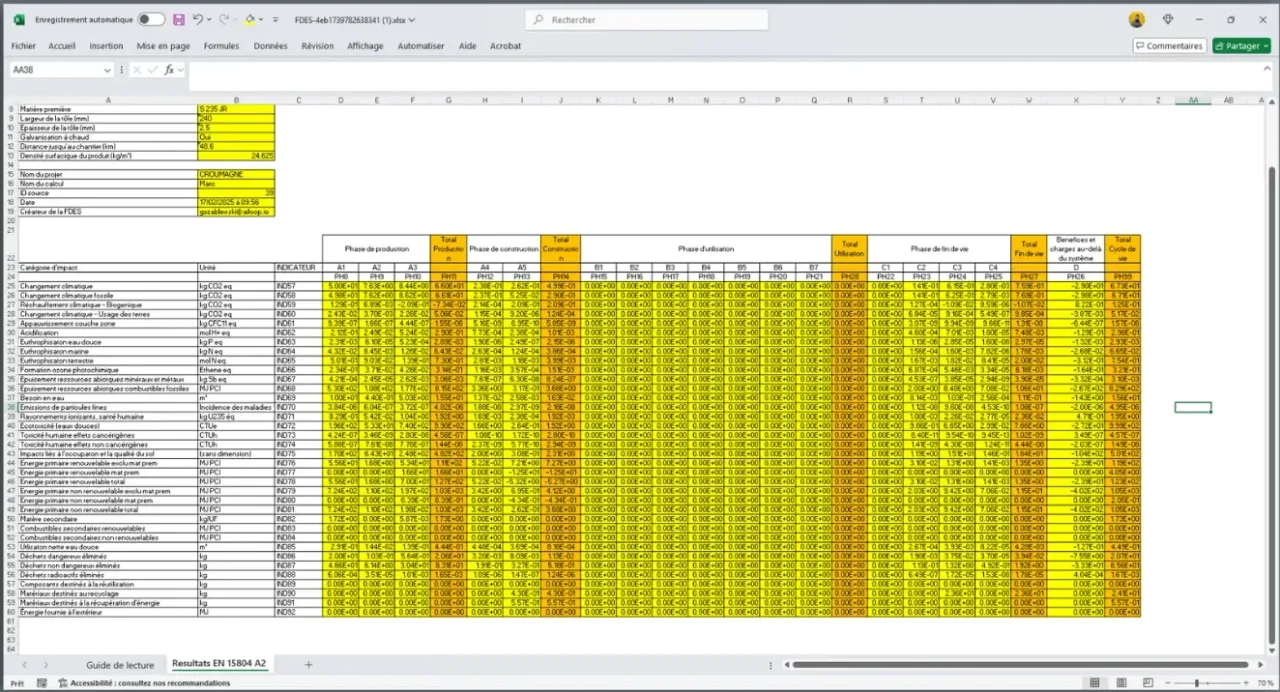Switch to the Accueil ribbon tab
Viewport: 1280px width, 692px height.
(x=62, y=46)
